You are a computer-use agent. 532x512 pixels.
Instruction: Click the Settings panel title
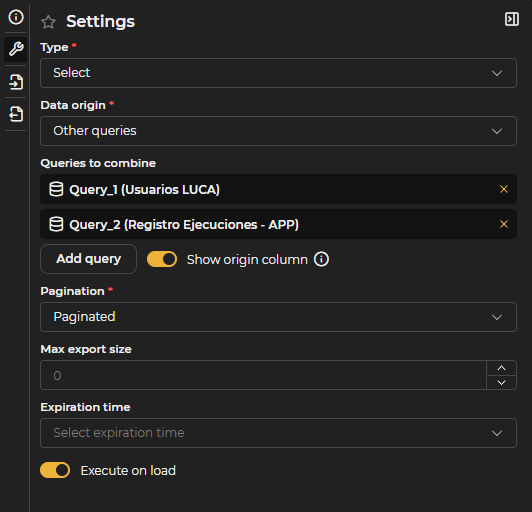[x=100, y=21]
